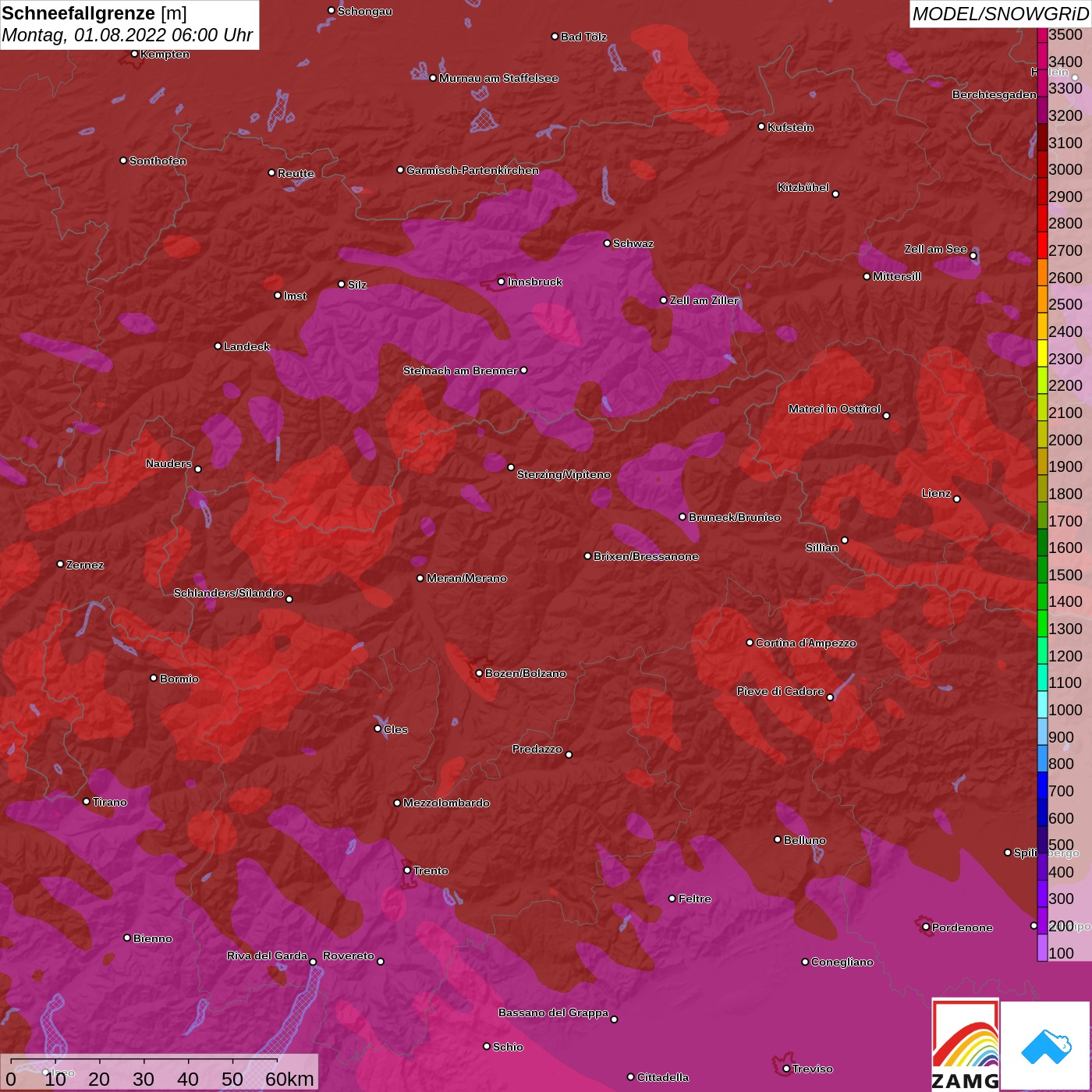Screen dimensions: 1092x1092
Task: Click the Lienz city marker dot
Action: 957,499
